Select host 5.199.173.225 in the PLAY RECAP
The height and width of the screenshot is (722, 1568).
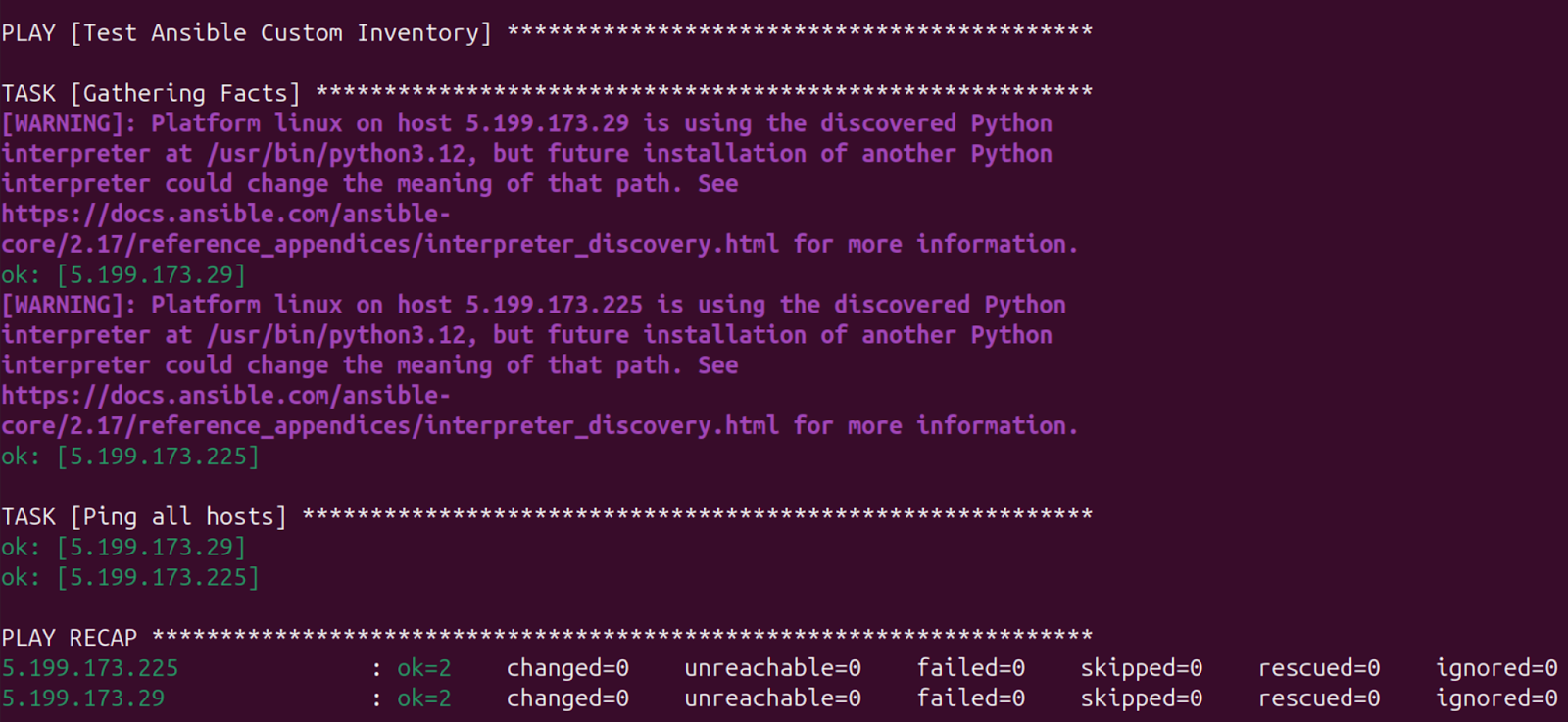coord(90,669)
